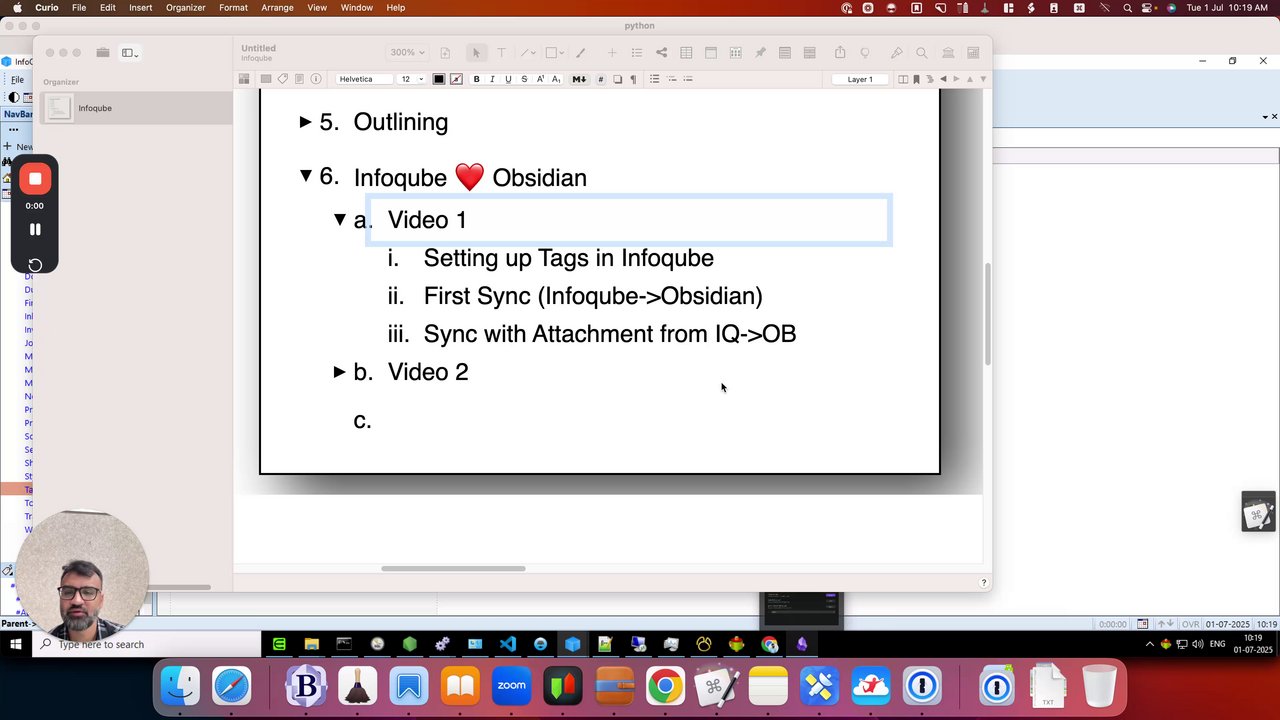Insert a Table figure

click(x=686, y=52)
